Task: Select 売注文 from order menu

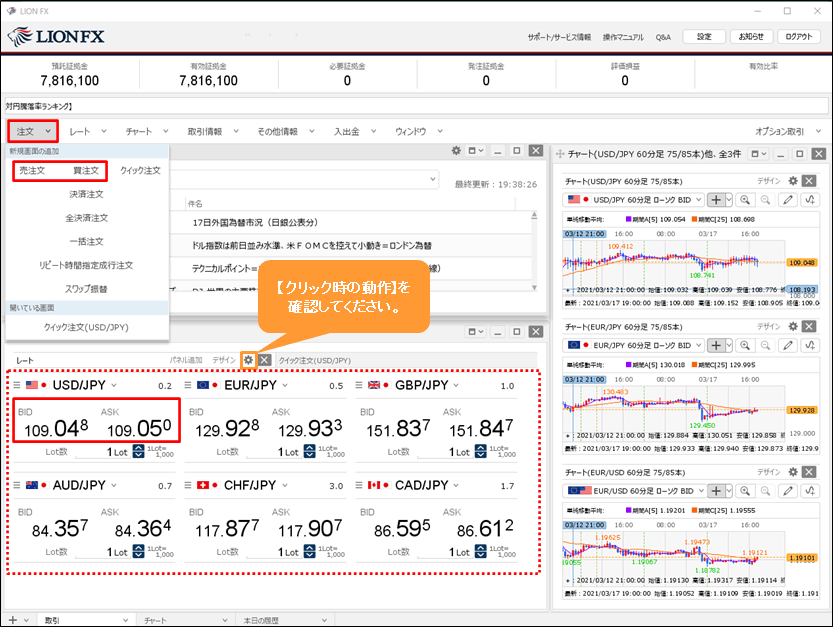Action: [x=32, y=171]
